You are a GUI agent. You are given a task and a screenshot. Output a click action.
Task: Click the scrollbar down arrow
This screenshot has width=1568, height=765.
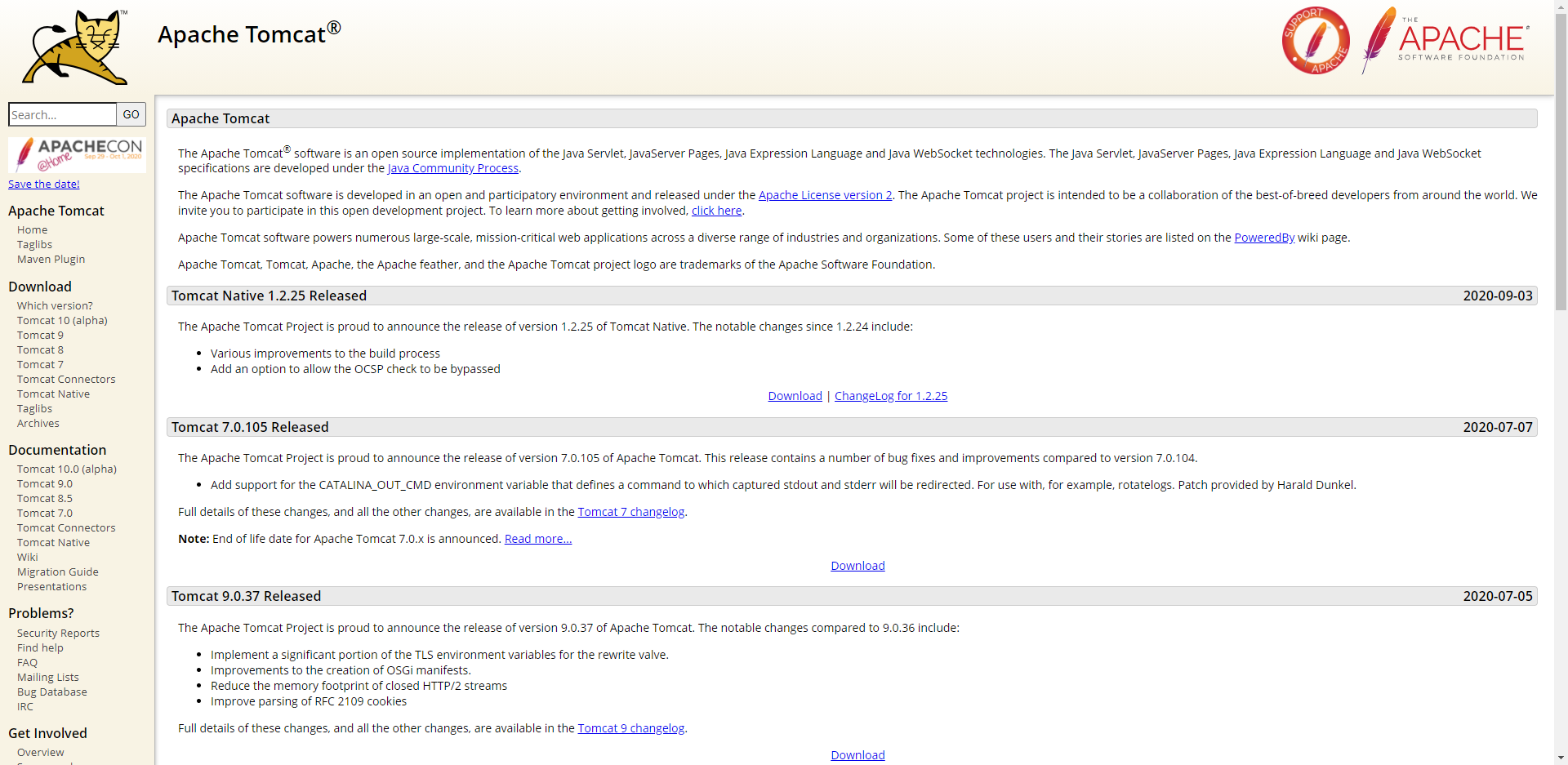pyautogui.click(x=1561, y=758)
